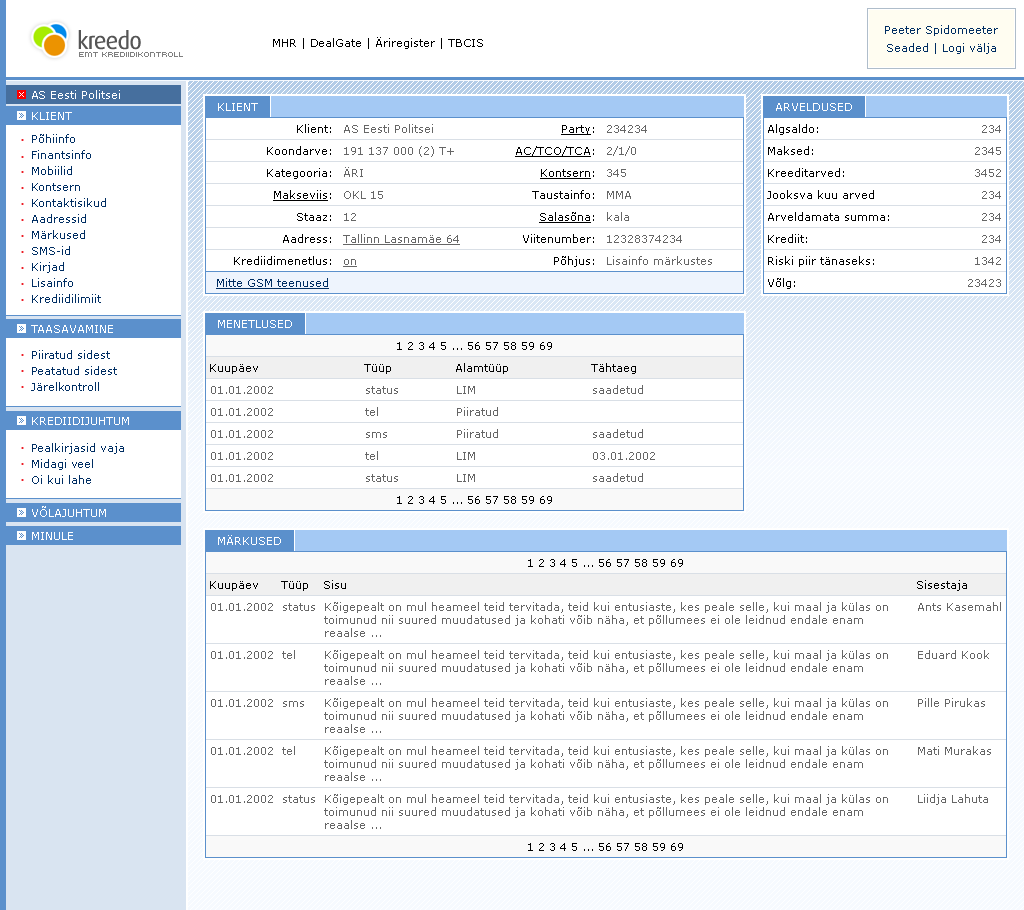Open the TBCIS top menu link

click(466, 43)
